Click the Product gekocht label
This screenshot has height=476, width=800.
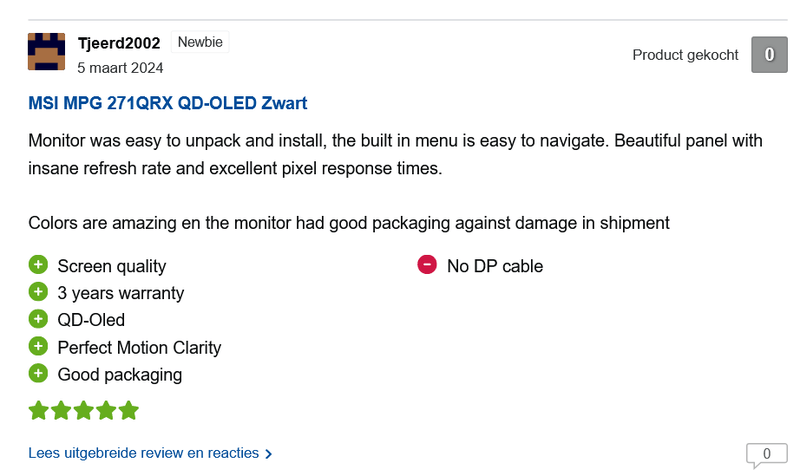point(685,55)
